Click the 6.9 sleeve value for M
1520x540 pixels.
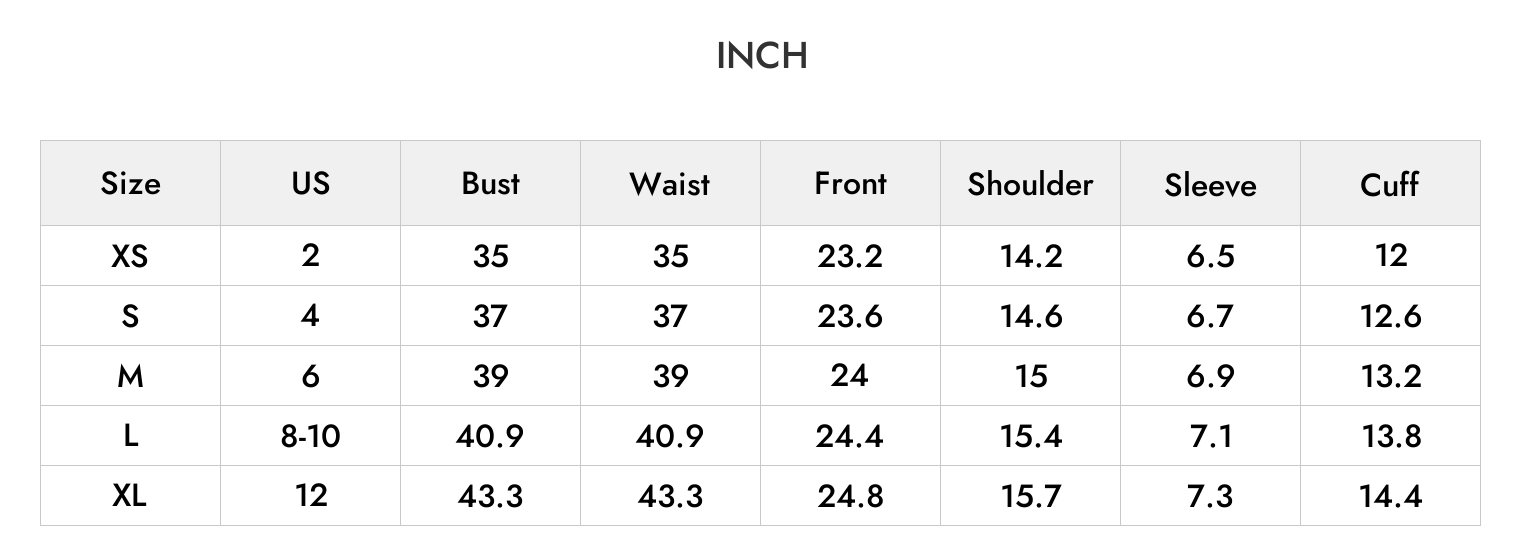click(1210, 376)
